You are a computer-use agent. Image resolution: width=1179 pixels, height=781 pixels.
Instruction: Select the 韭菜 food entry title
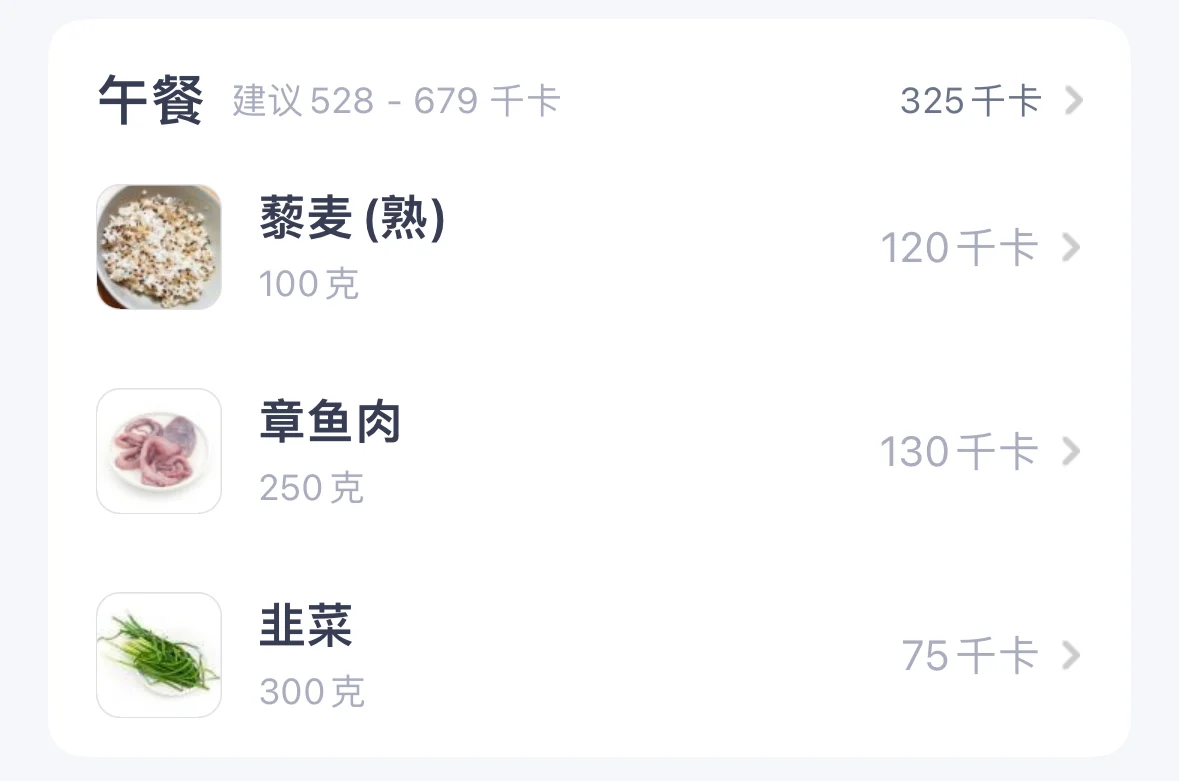coord(306,625)
